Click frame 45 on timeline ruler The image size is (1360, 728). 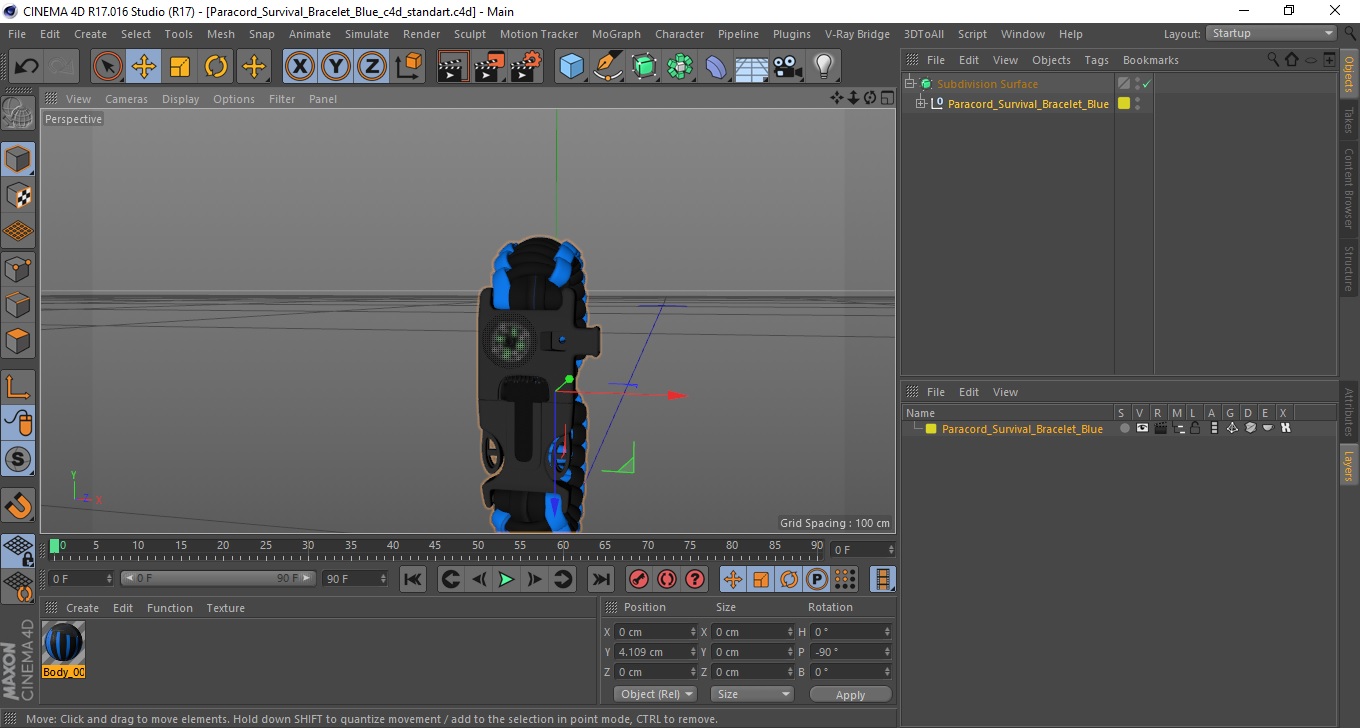tap(435, 548)
